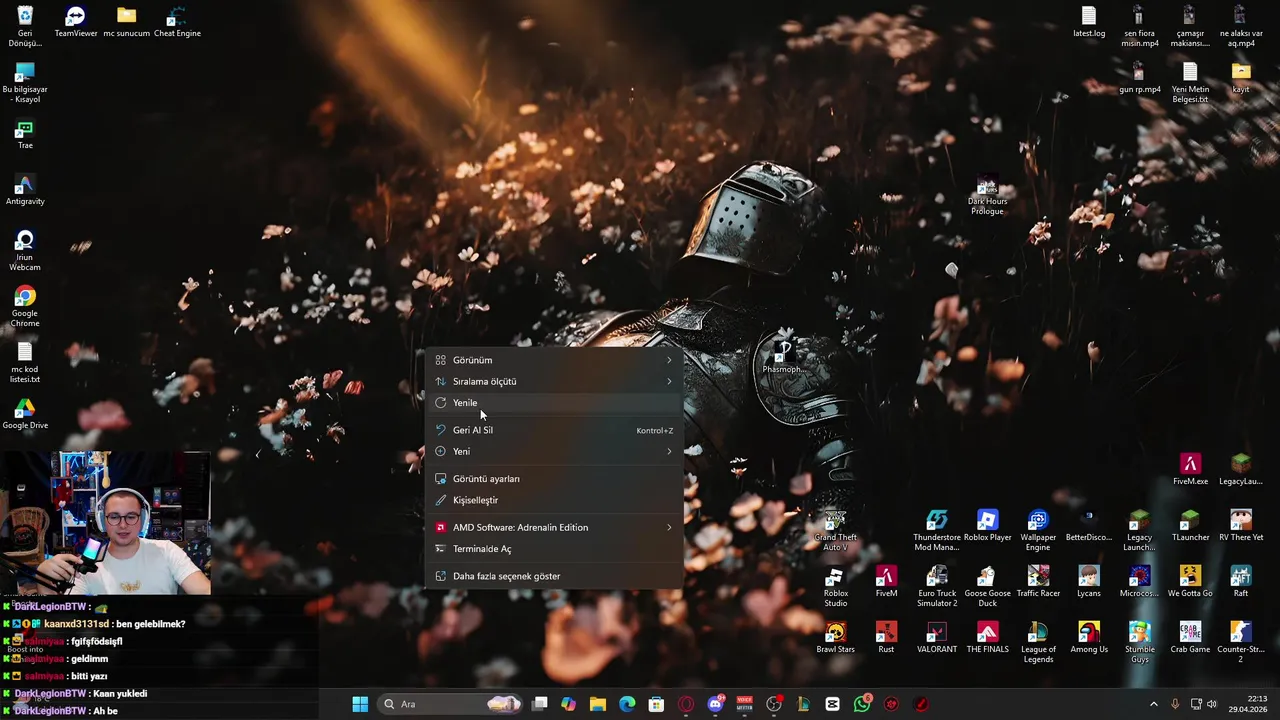
Task: Open the kayıt folder icon
Action: [x=1241, y=78]
